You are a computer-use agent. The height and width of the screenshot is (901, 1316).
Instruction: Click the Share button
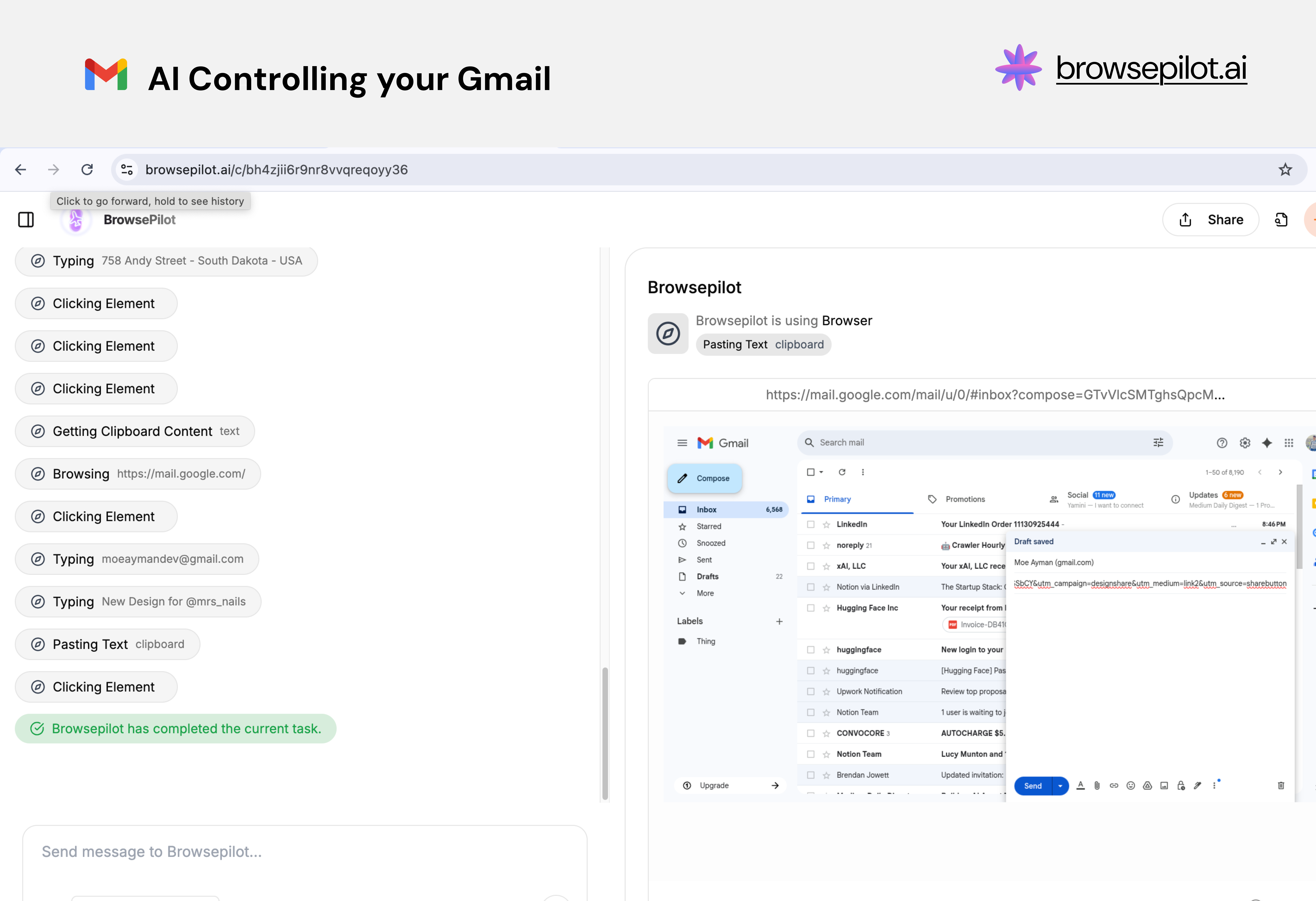[1211, 220]
